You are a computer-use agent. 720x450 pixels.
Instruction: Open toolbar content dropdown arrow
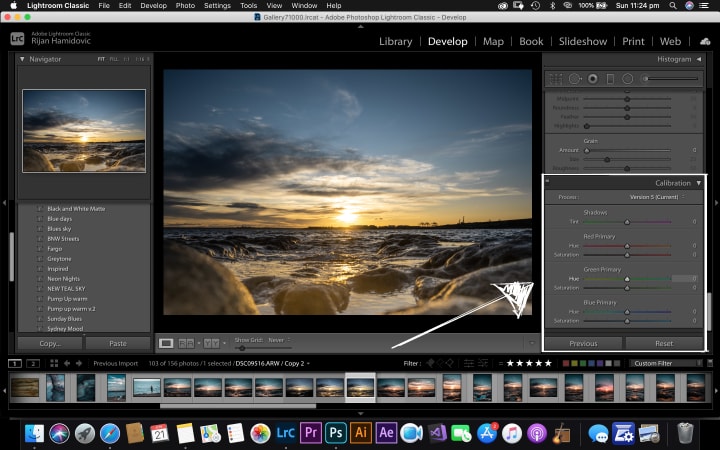532,343
